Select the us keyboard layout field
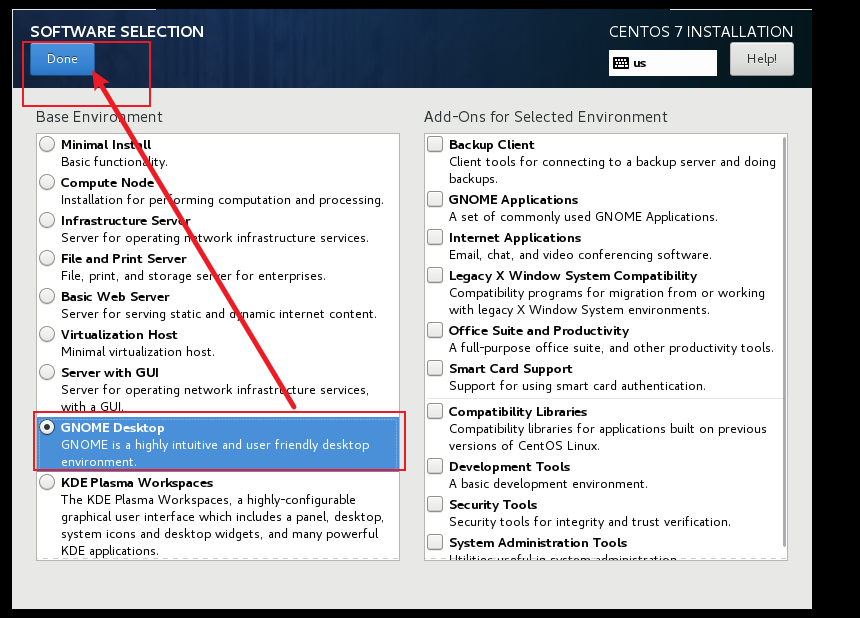 [x=663, y=63]
